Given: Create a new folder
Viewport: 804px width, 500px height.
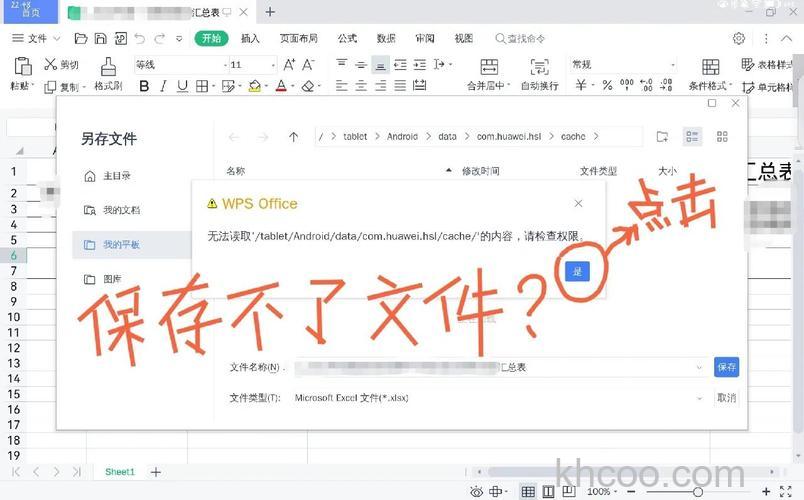Looking at the screenshot, I should pyautogui.click(x=662, y=136).
